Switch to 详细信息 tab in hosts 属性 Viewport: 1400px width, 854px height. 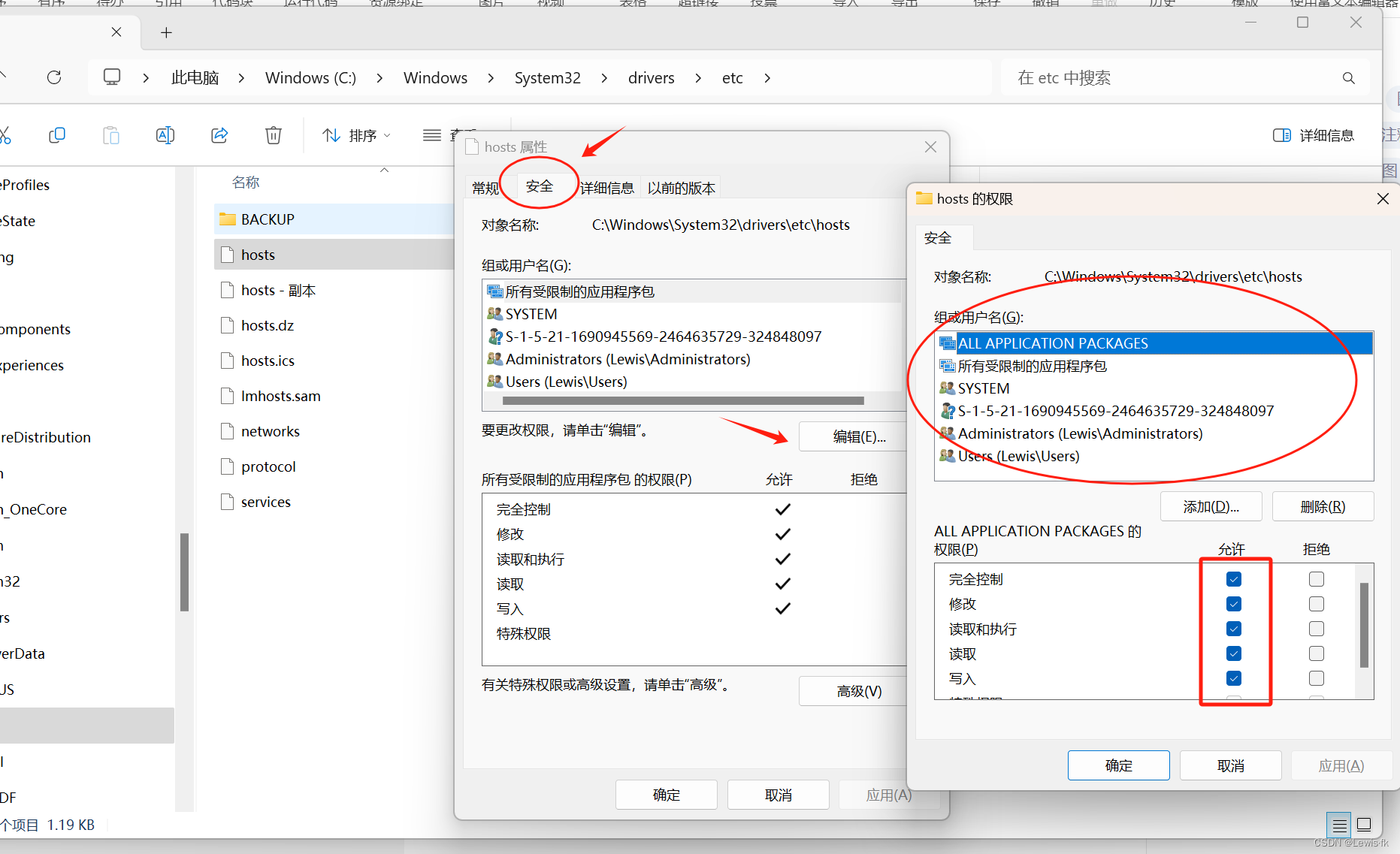point(607,188)
